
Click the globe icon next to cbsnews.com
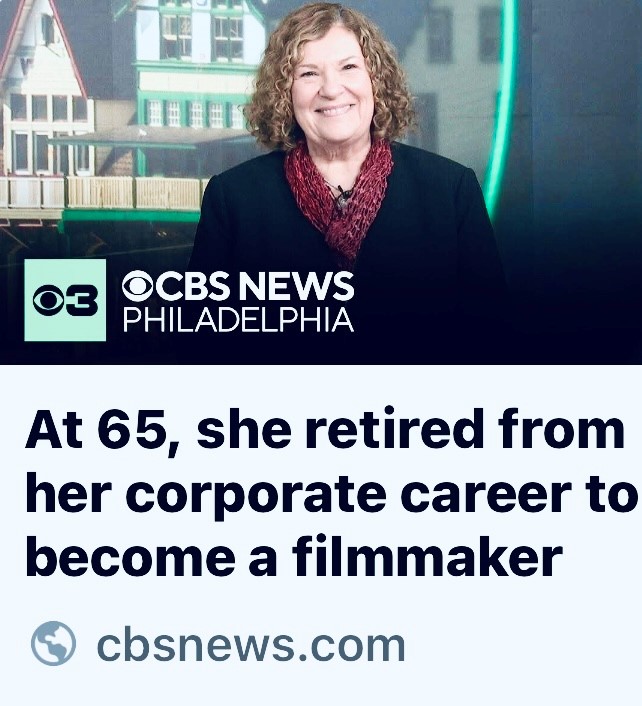53,643
